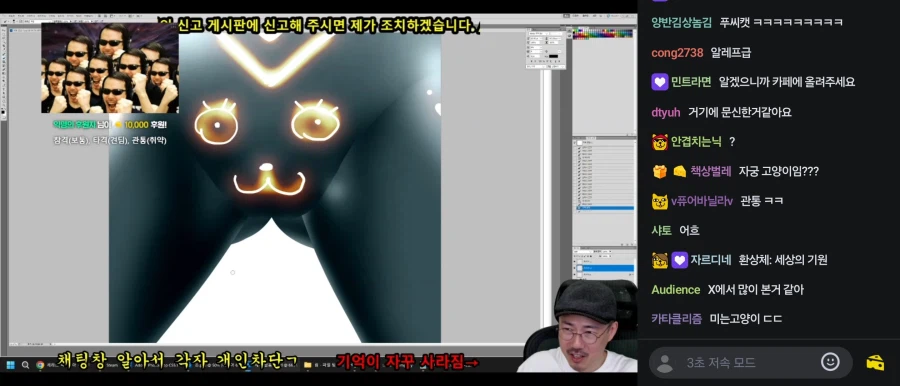900x386 pixels.
Task: Click the purple heart badge next to 자르디네
Action: pyautogui.click(x=680, y=260)
